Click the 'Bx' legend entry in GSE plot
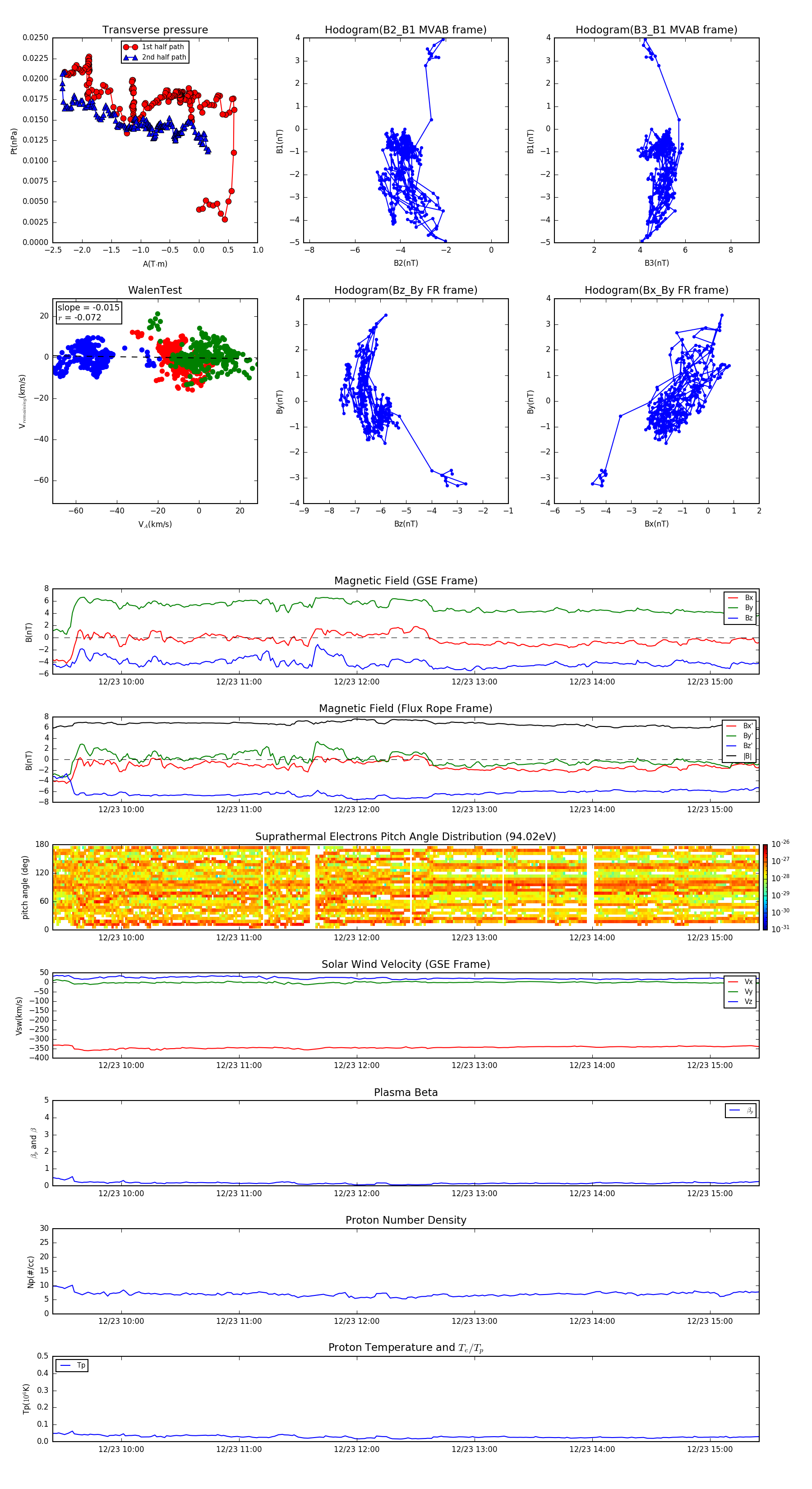The image size is (812, 1489). pos(740,598)
